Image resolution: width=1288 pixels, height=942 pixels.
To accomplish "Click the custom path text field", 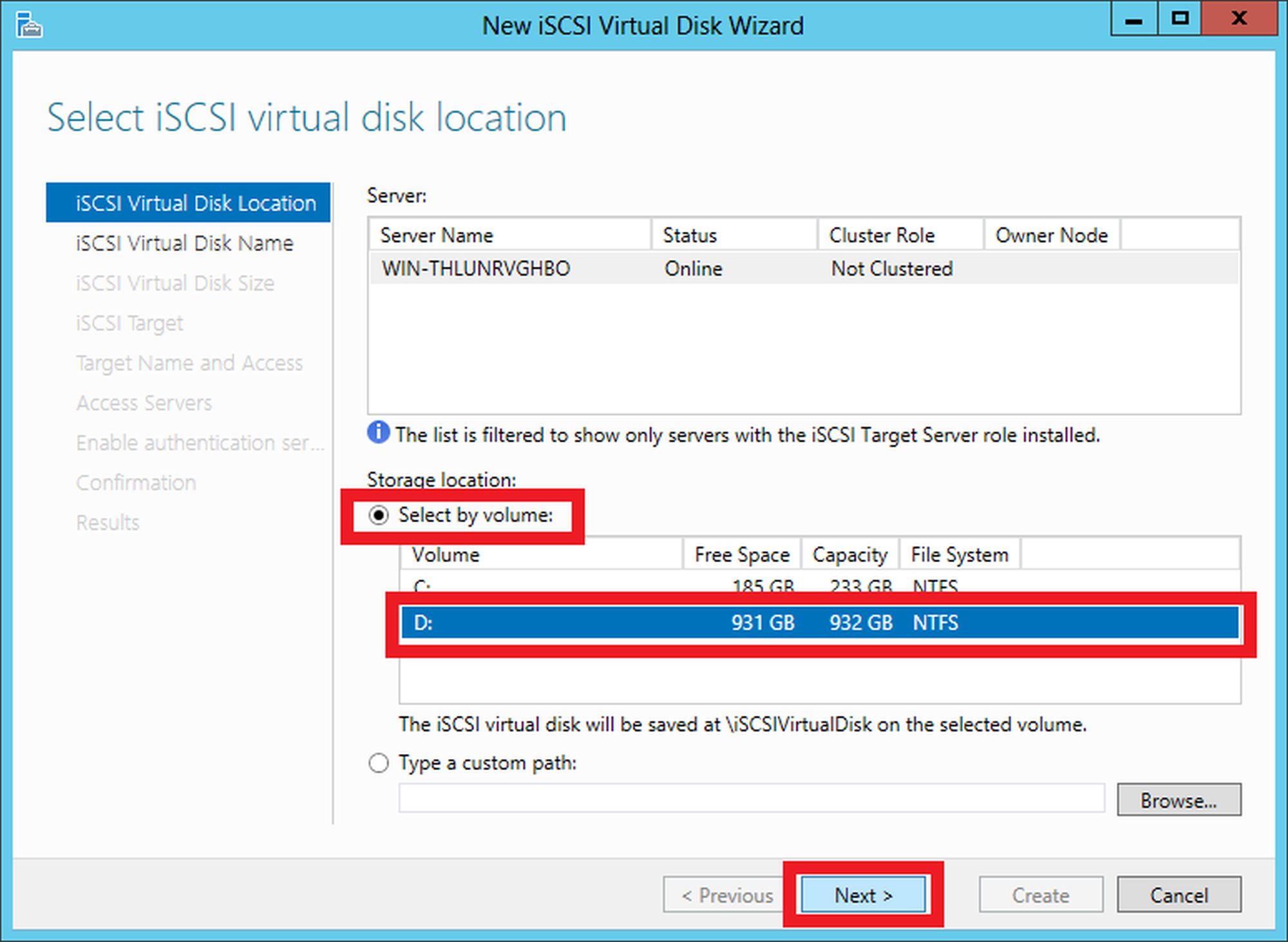I will (x=751, y=799).
